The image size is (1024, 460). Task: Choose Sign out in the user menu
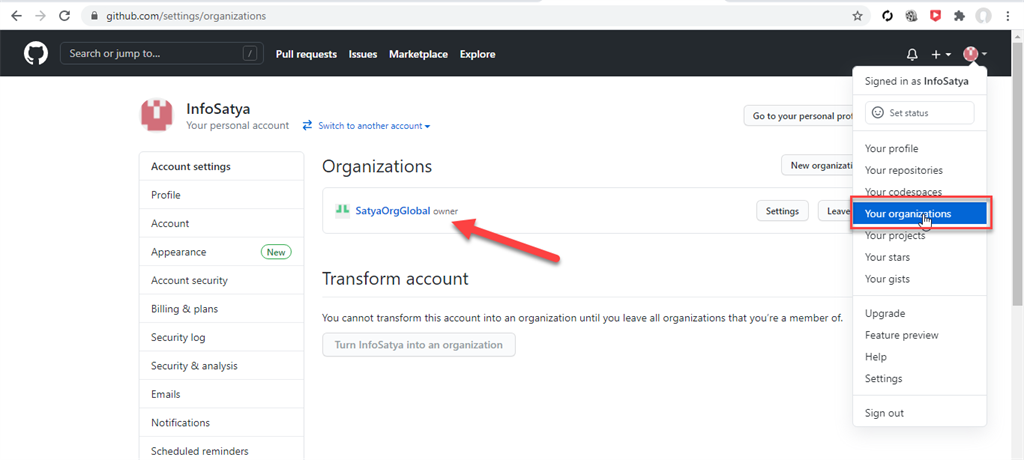(x=884, y=413)
